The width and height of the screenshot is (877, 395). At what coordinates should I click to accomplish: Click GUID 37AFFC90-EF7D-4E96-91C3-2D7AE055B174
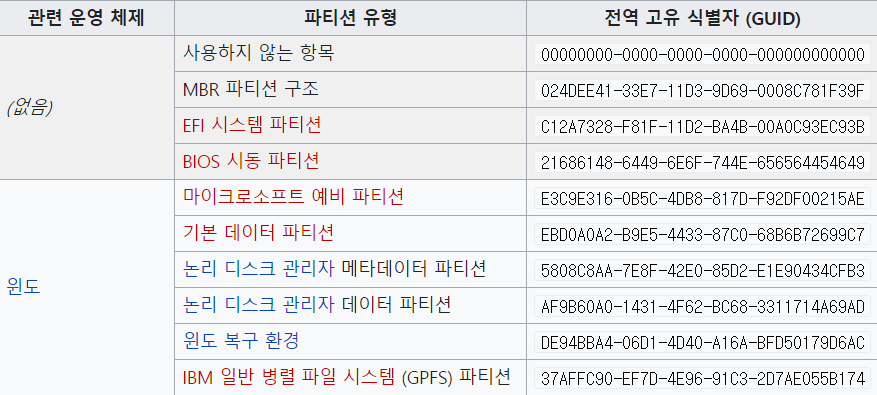(x=702, y=378)
